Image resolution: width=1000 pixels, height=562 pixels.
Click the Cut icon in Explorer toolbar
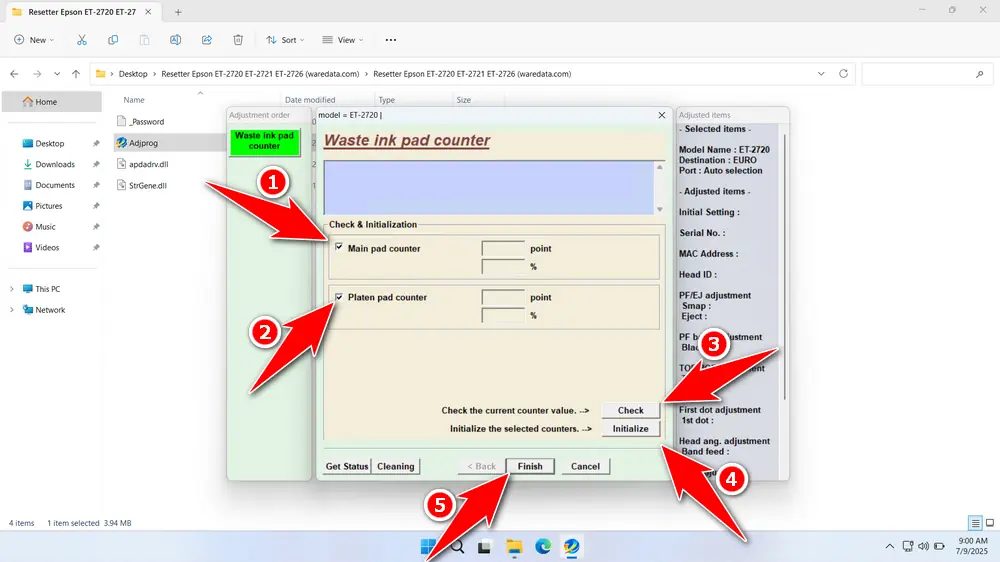(x=82, y=40)
